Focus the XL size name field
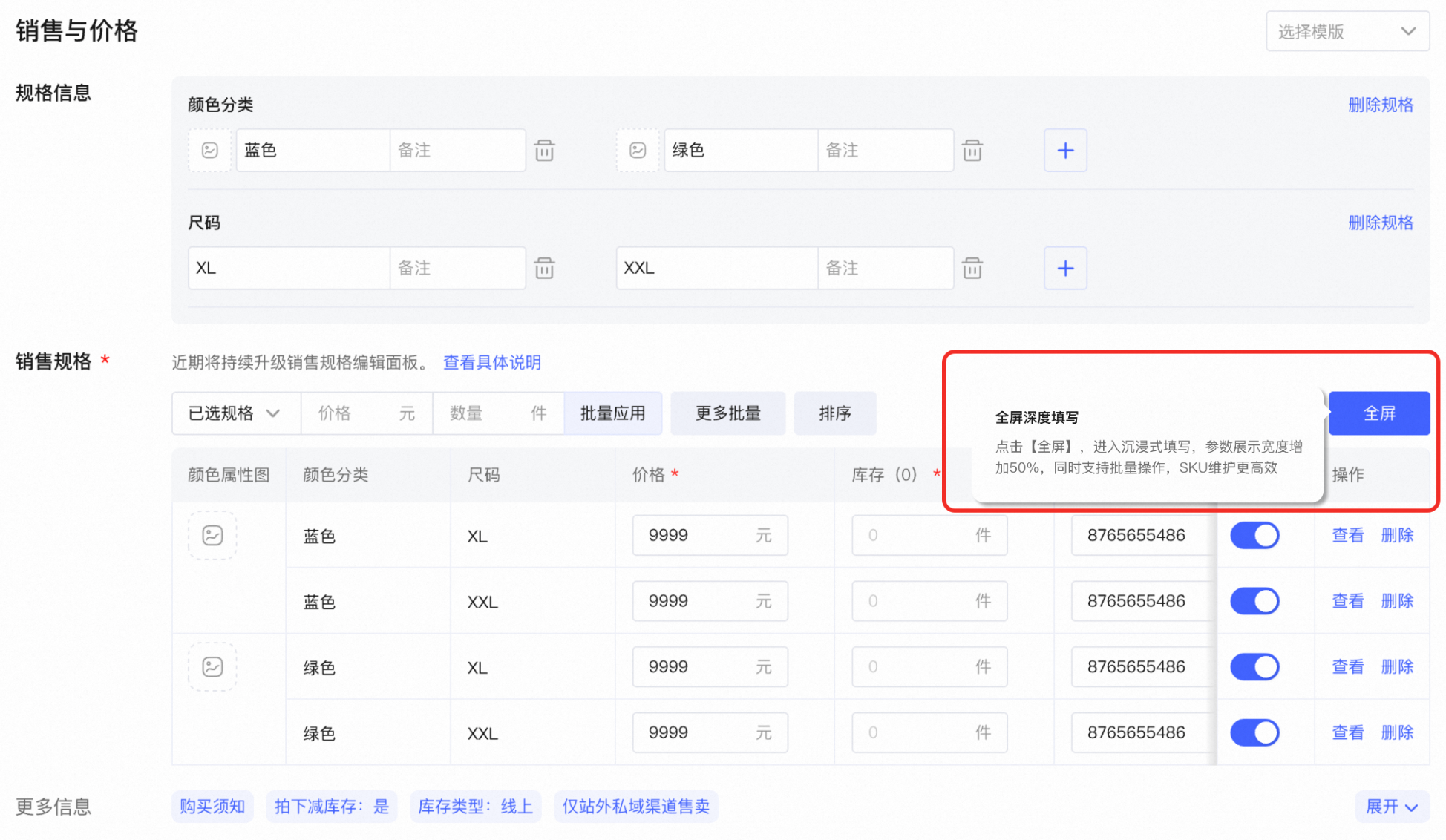The height and width of the screenshot is (840, 1446). 289,268
